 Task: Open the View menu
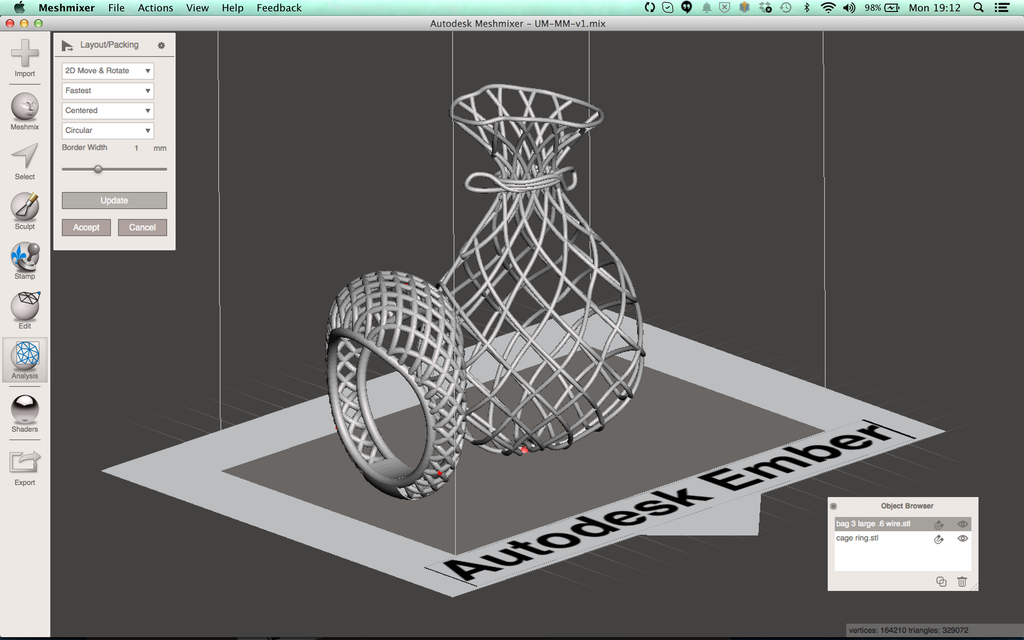pyautogui.click(x=197, y=8)
